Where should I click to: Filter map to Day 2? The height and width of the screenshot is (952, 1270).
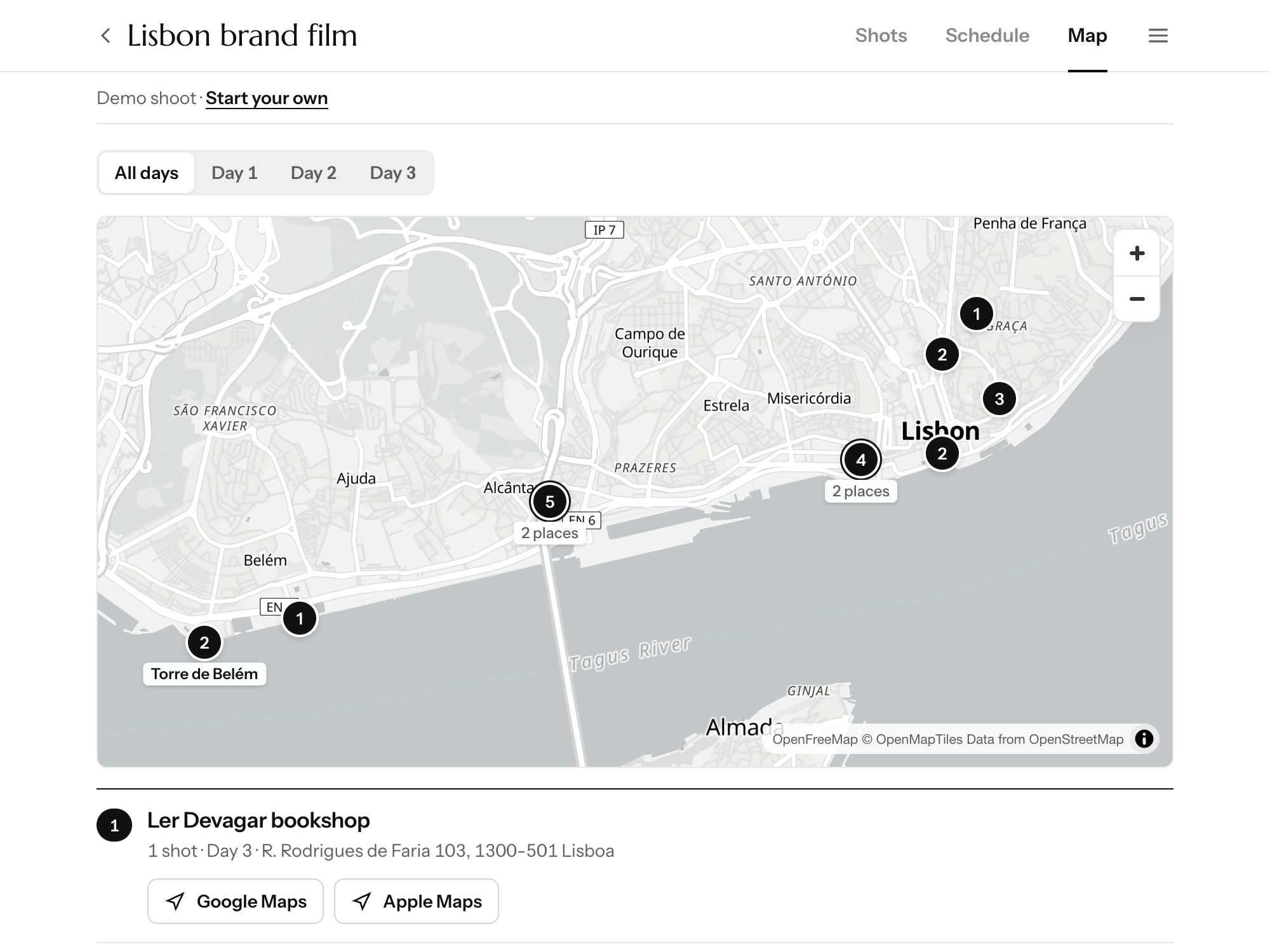314,173
